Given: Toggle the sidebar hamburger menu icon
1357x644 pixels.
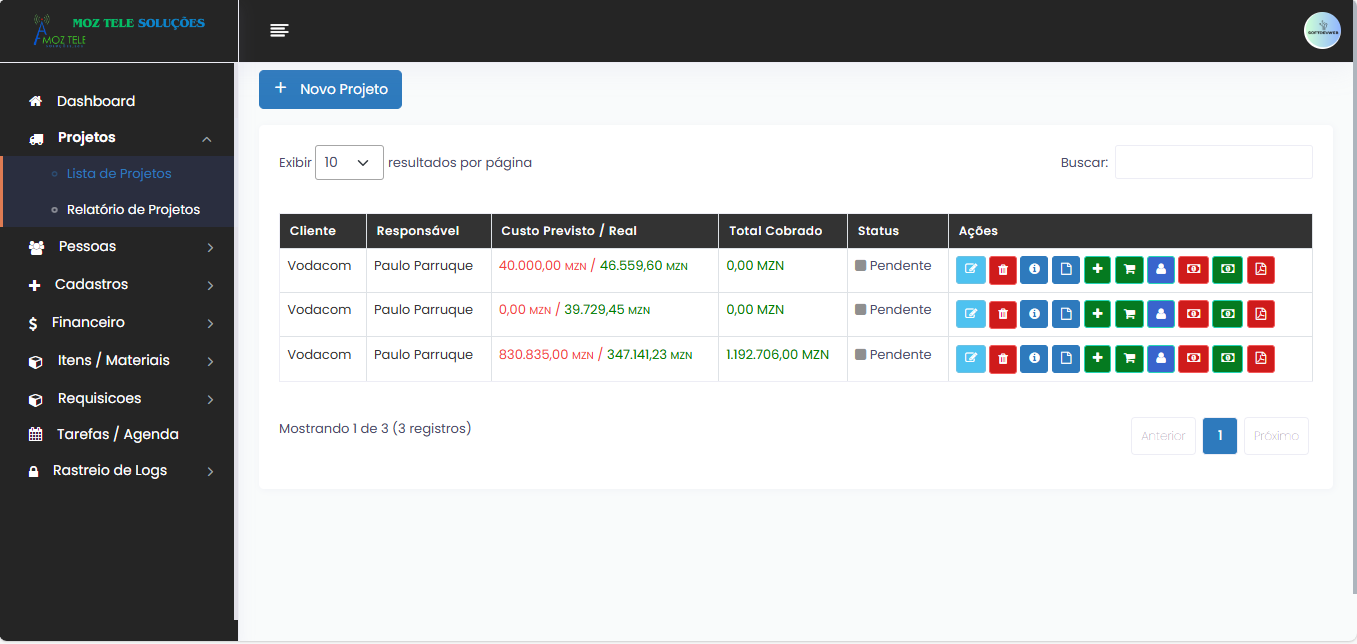Looking at the screenshot, I should click(279, 29).
